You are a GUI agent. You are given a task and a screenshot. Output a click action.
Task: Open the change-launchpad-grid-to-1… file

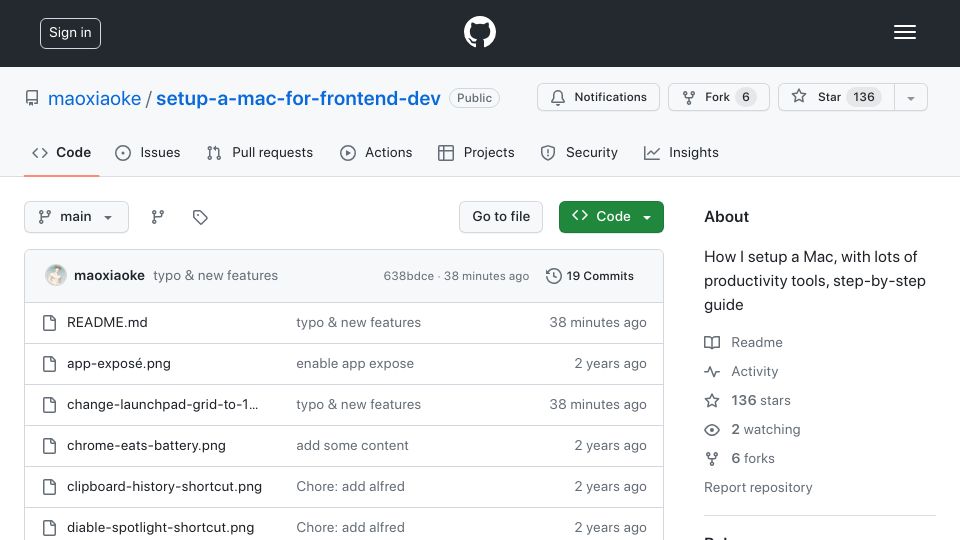(162, 405)
